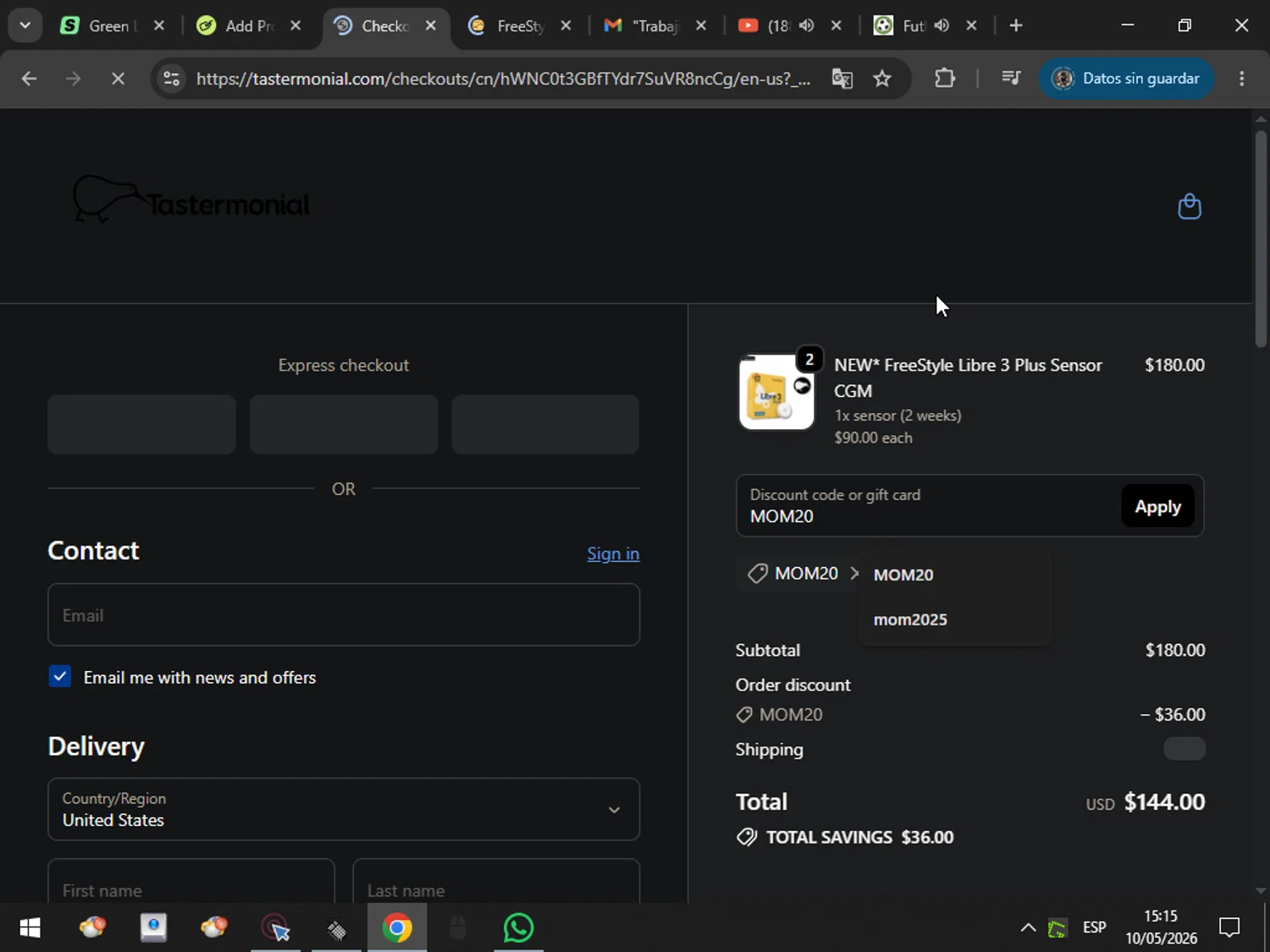Open the extensions puzzle icon
The width and height of the screenshot is (1270, 952).
[x=945, y=79]
